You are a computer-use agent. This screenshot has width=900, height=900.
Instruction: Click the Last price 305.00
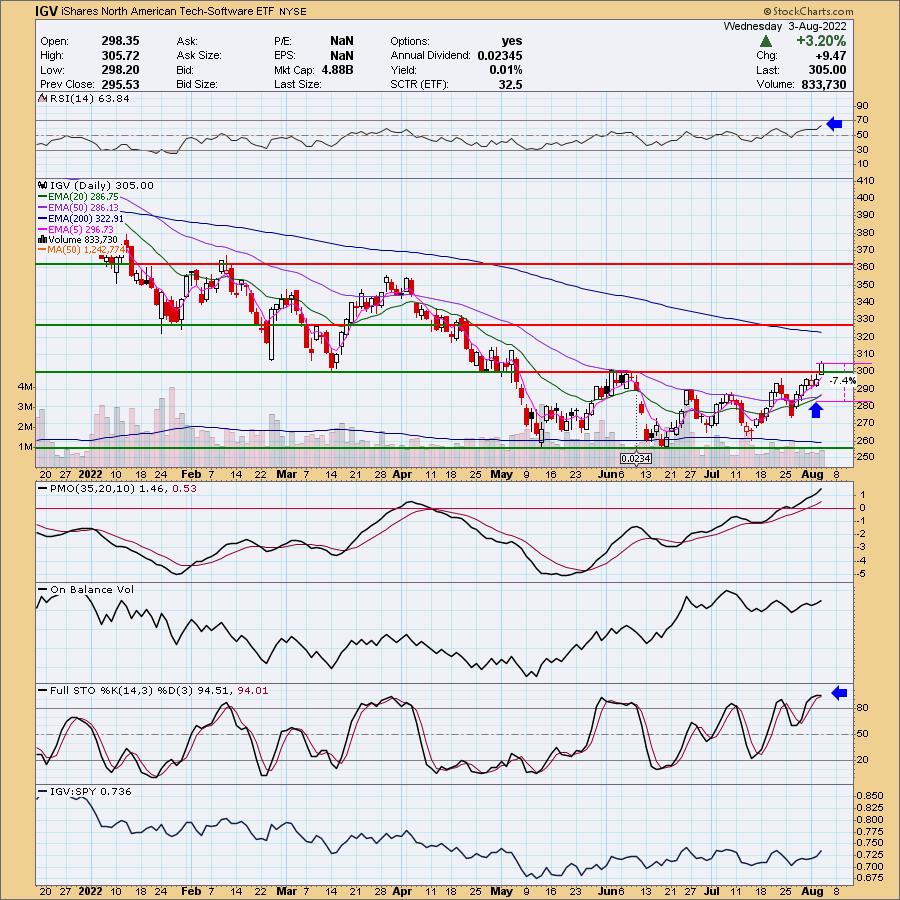[x=827, y=70]
